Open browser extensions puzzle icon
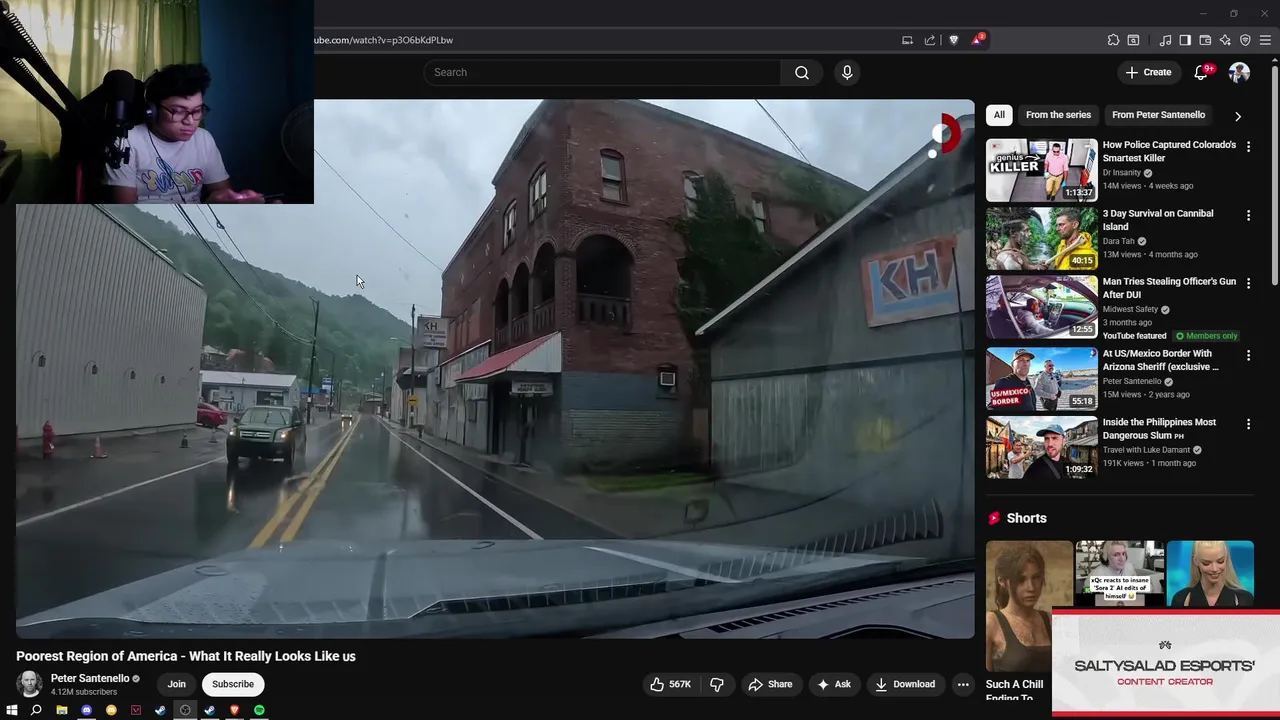Image resolution: width=1280 pixels, height=720 pixels. 1113,40
